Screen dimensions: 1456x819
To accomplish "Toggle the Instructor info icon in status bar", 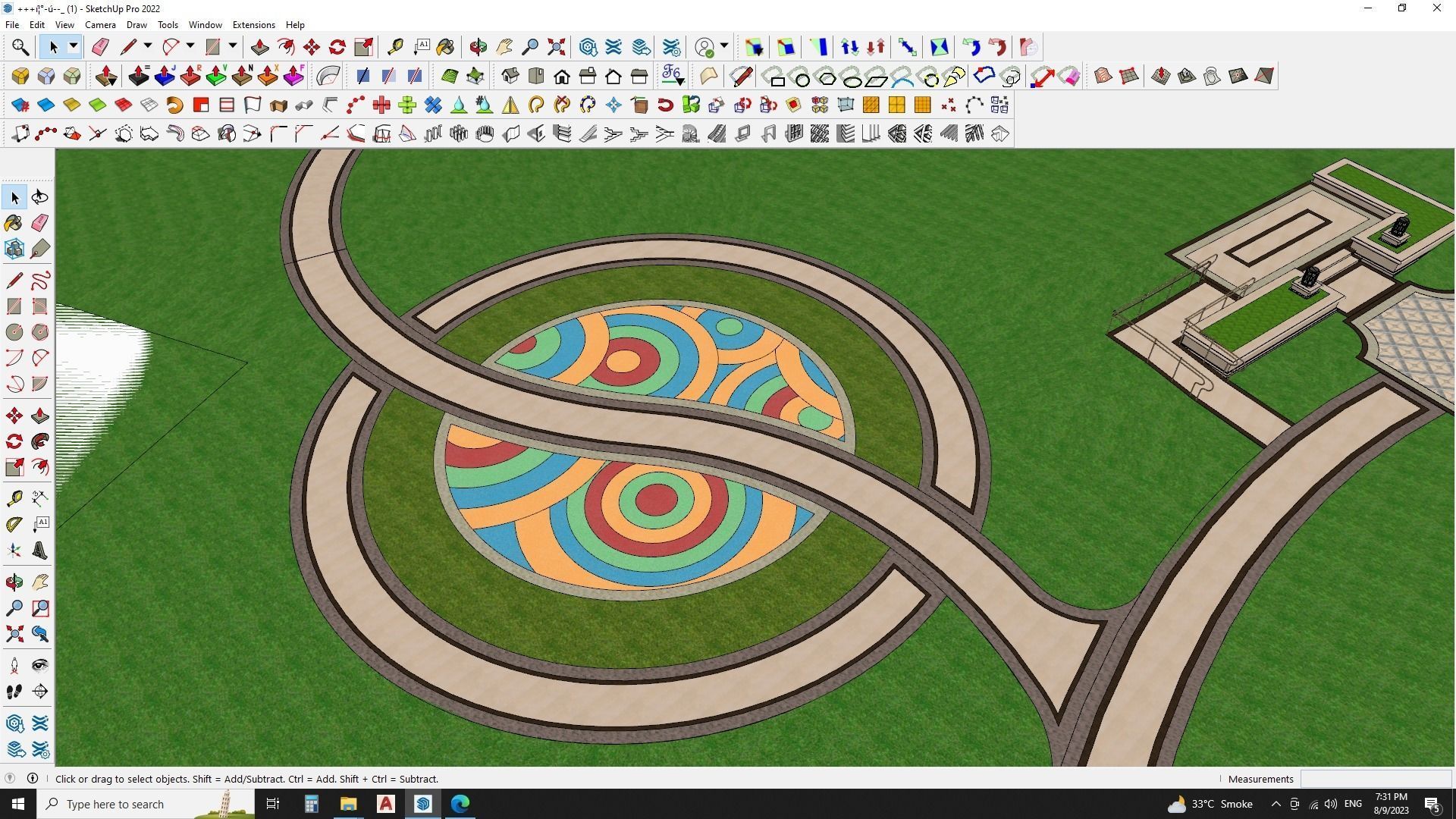I will 33,779.
